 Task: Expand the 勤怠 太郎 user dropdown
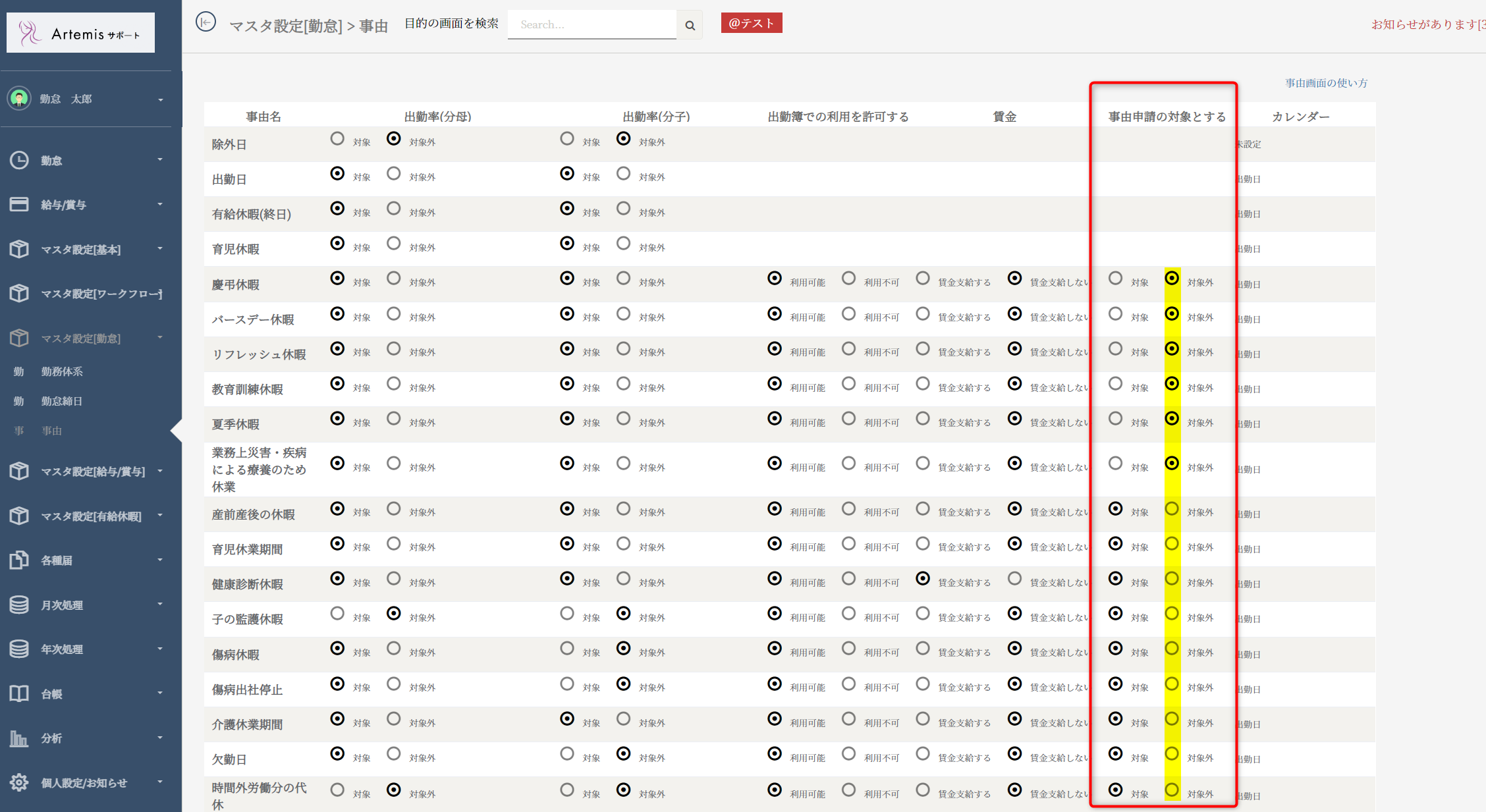(160, 99)
